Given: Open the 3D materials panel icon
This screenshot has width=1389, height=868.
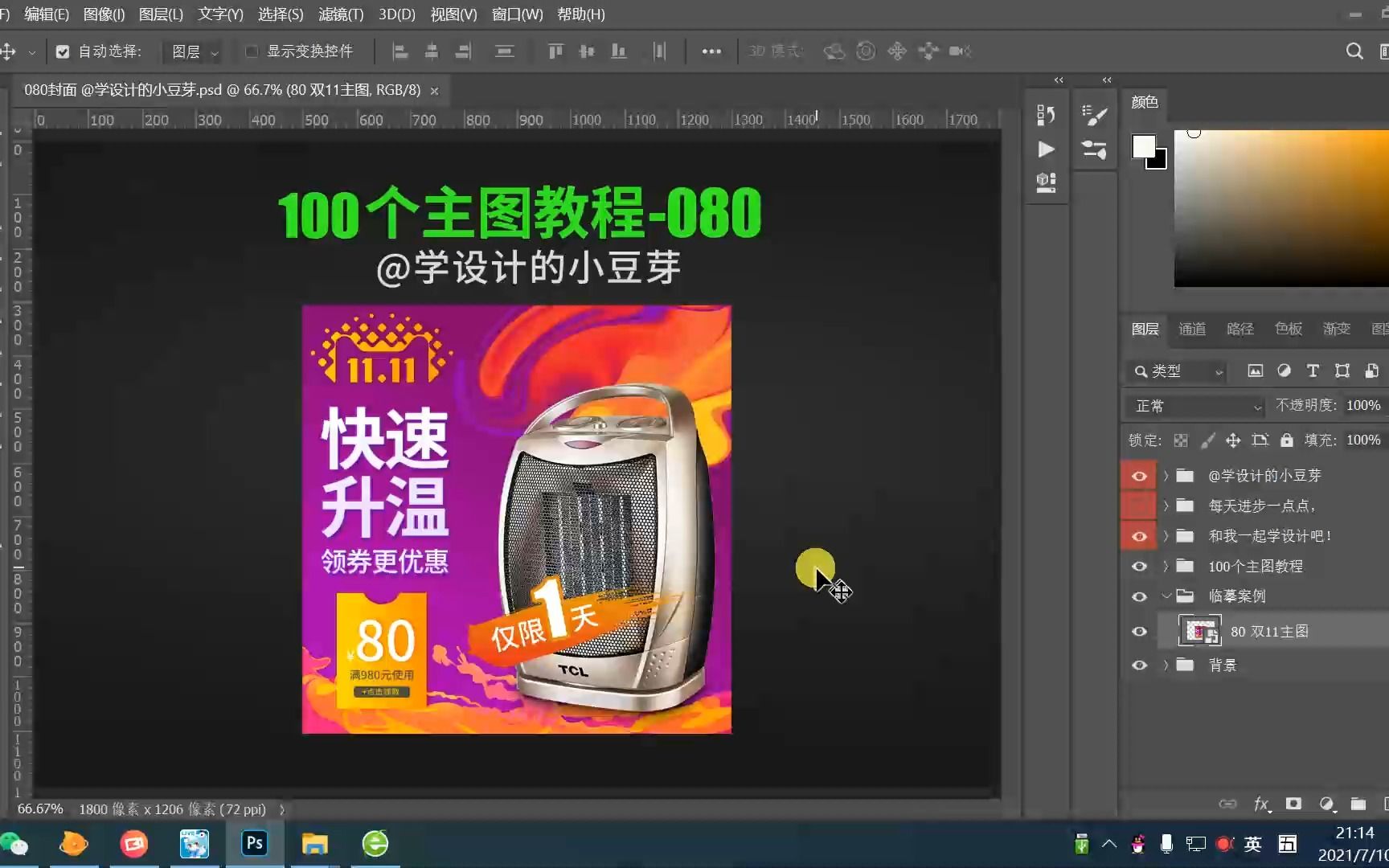Looking at the screenshot, I should (1046, 182).
